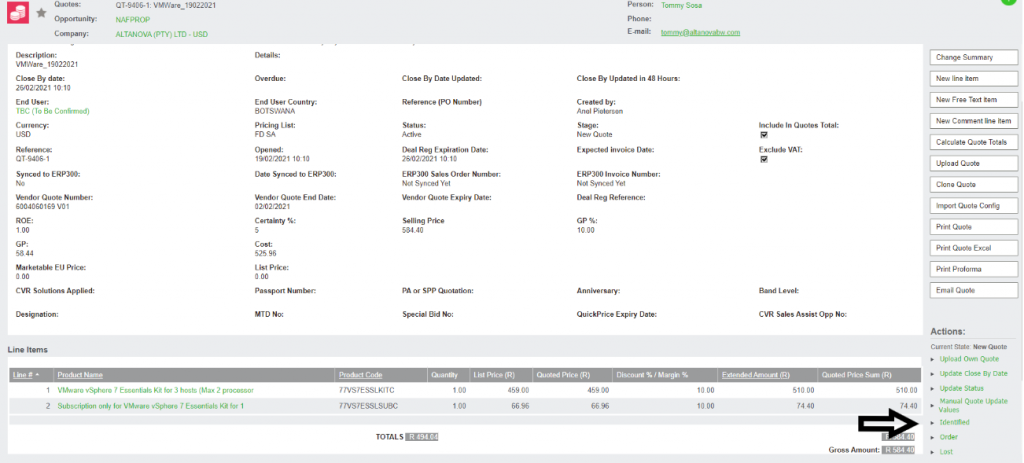Screen dimensions: 1024x463
Task: Sort table by Product Name header
Action: pos(80,375)
